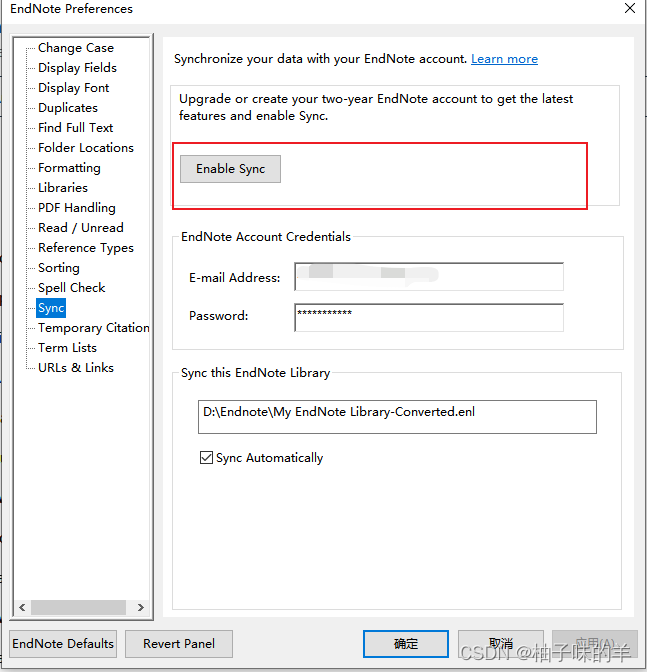Click the Revert Panel button

pos(179,644)
